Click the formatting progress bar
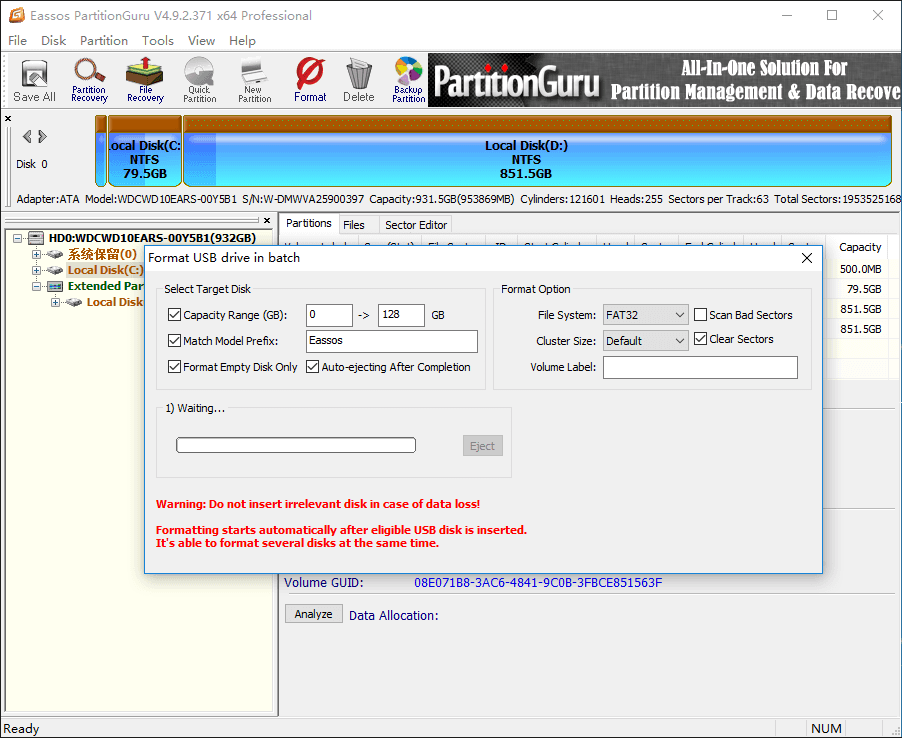Screen dimensions: 902x738 pyautogui.click(x=296, y=445)
